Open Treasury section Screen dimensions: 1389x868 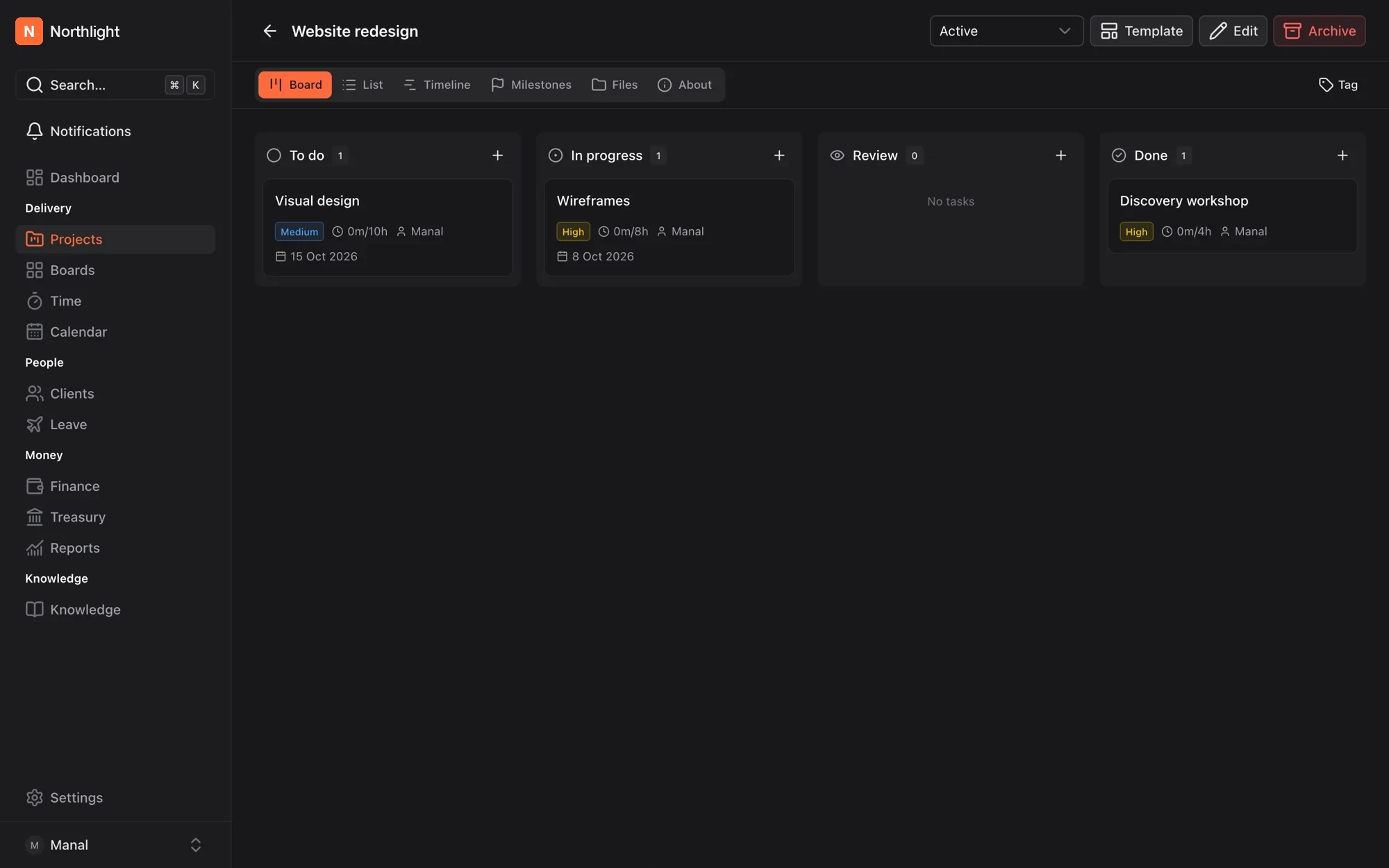pos(115,517)
